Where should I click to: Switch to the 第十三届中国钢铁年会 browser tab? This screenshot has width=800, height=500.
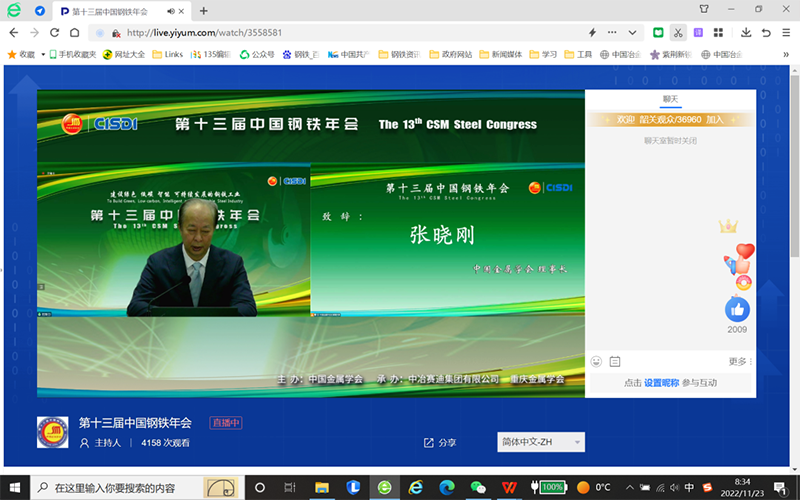112,11
